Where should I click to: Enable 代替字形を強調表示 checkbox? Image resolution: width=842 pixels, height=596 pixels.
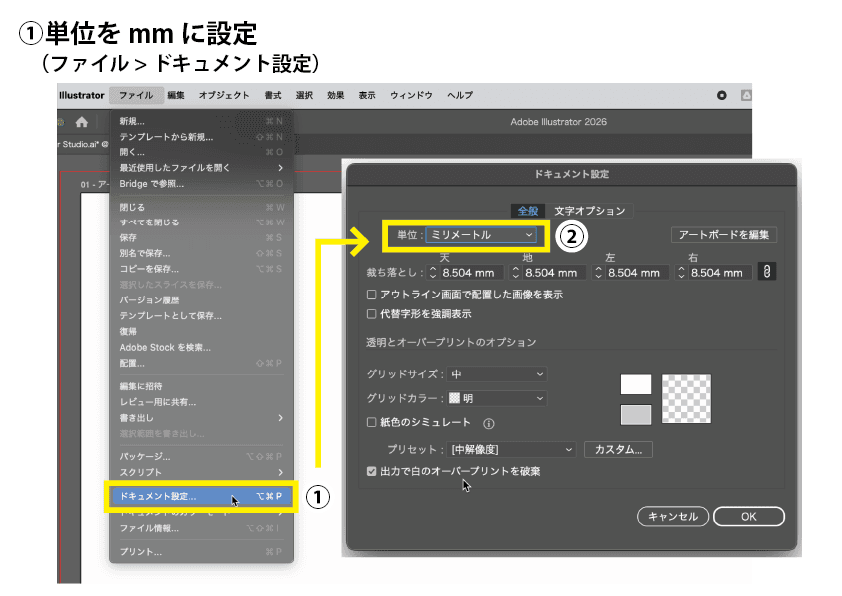[x=371, y=314]
